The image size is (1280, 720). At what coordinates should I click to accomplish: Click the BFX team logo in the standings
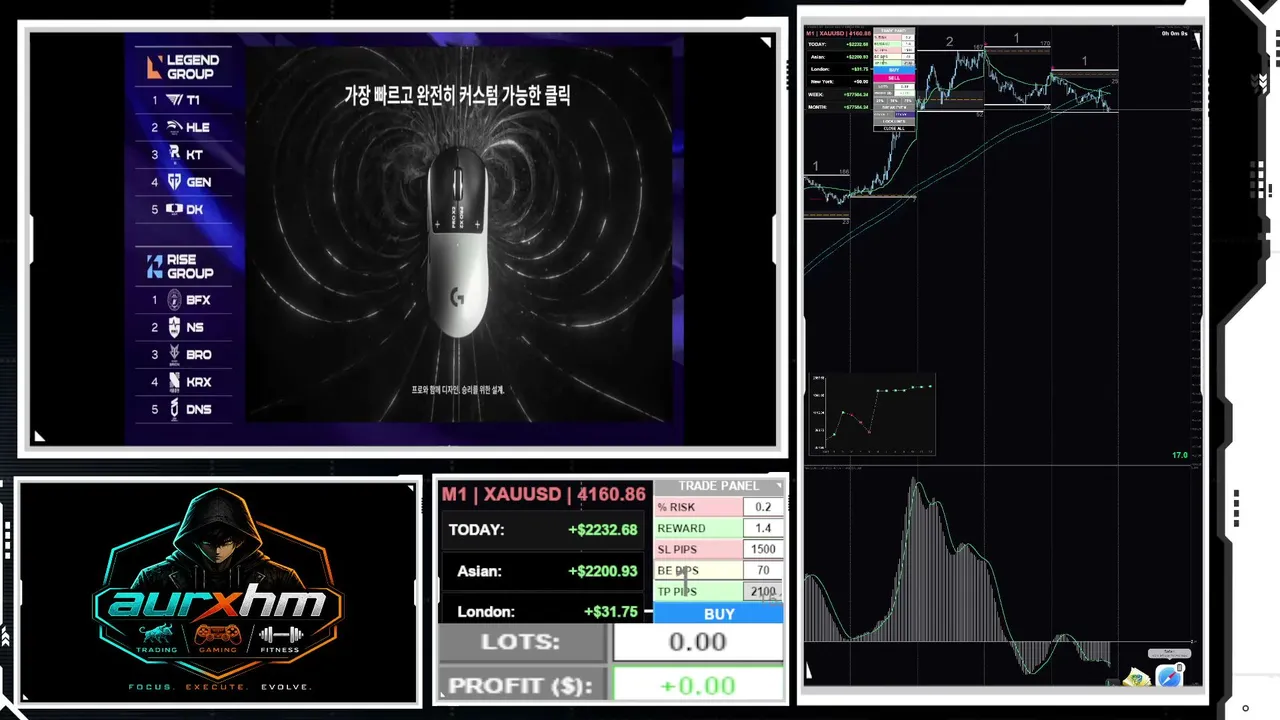tap(175, 299)
